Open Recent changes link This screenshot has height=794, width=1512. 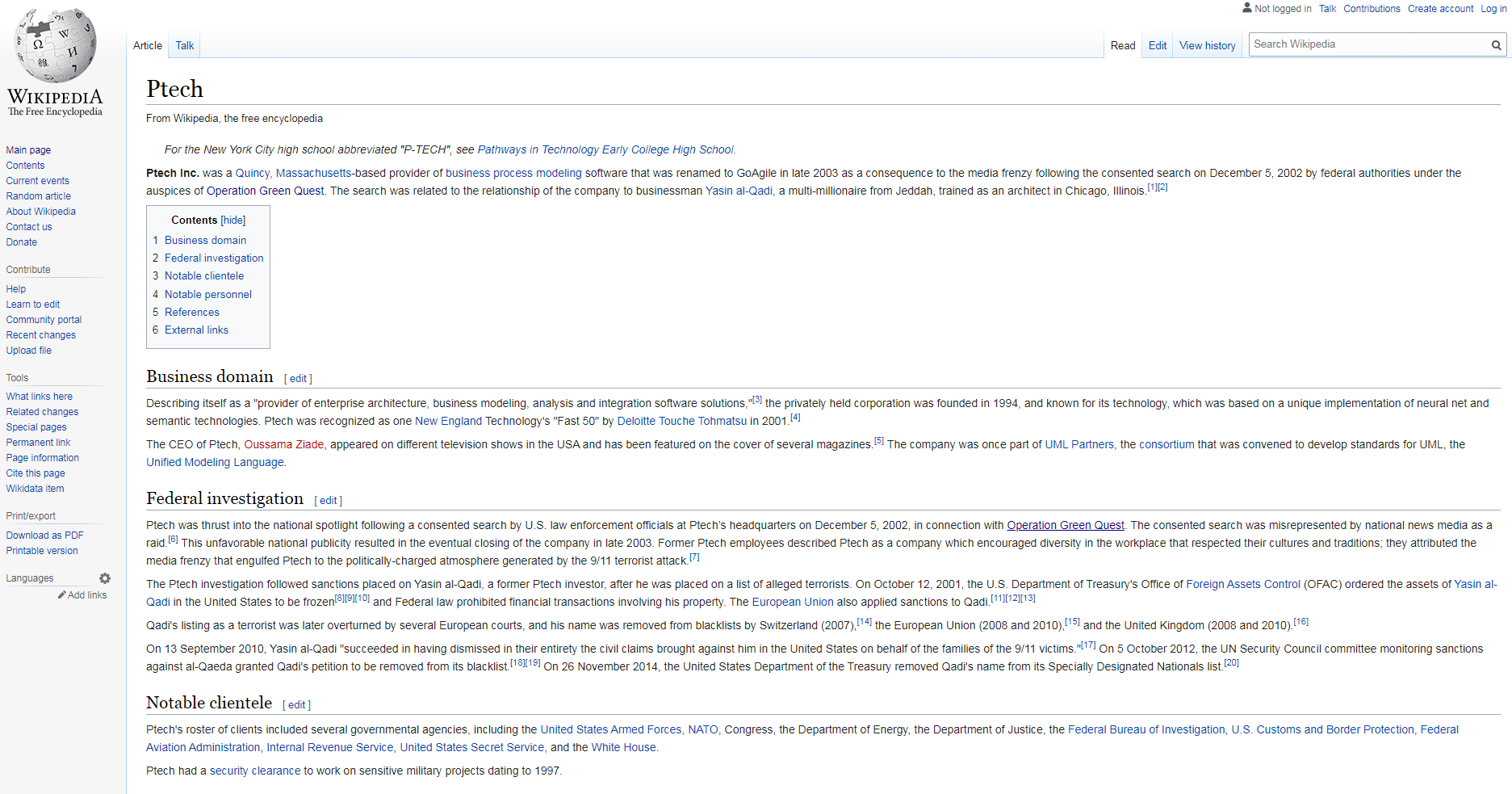click(40, 335)
